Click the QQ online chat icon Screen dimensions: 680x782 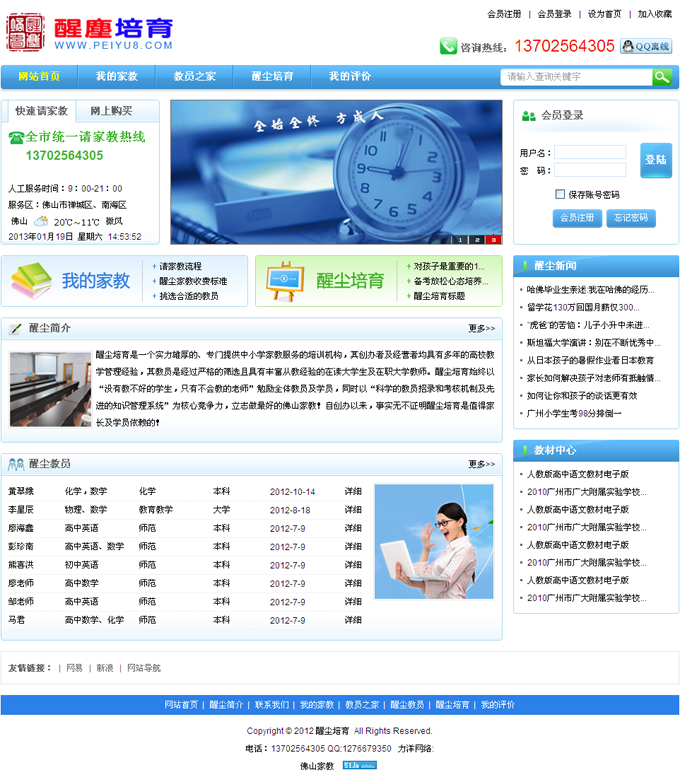[x=646, y=46]
